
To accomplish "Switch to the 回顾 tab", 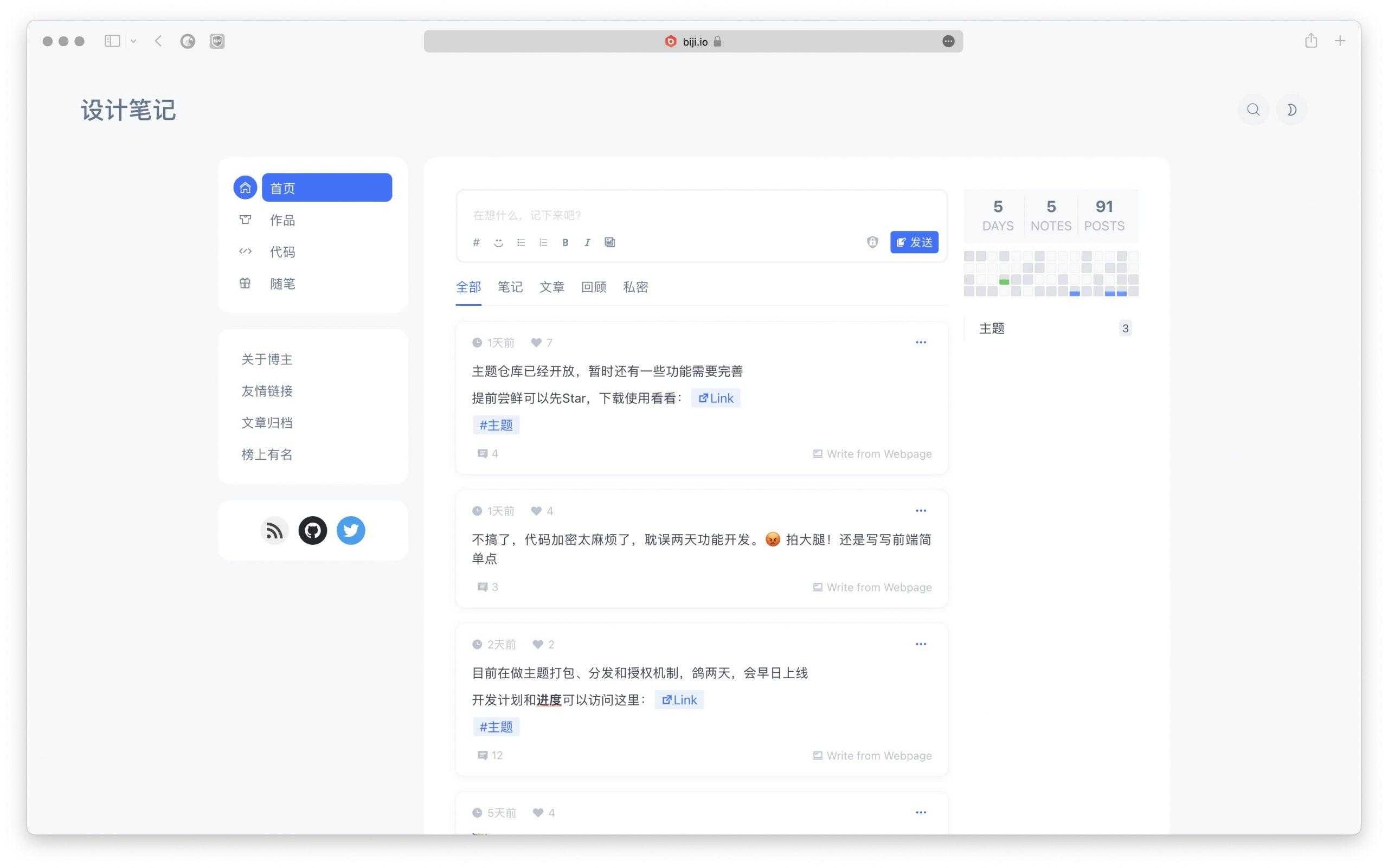I will pos(593,287).
